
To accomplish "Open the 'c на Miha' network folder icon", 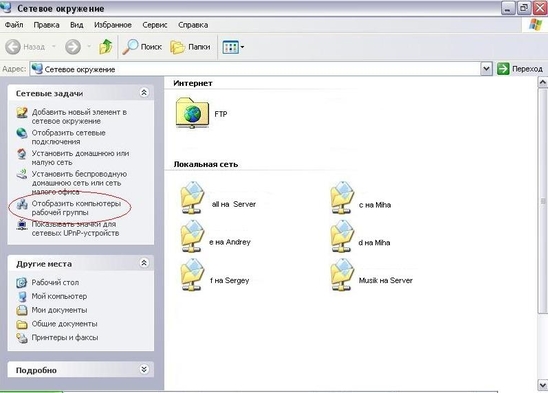I will 342,198.
